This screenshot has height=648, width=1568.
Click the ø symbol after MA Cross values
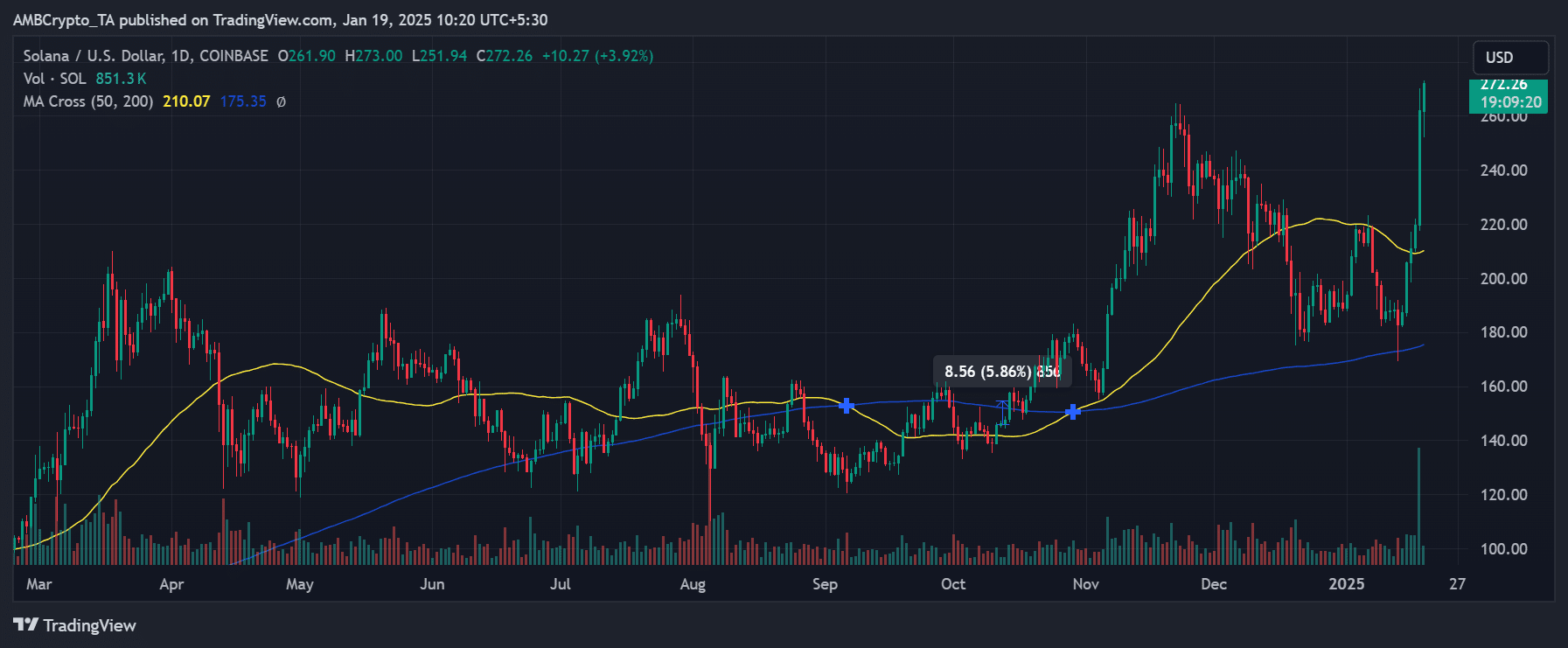[281, 101]
